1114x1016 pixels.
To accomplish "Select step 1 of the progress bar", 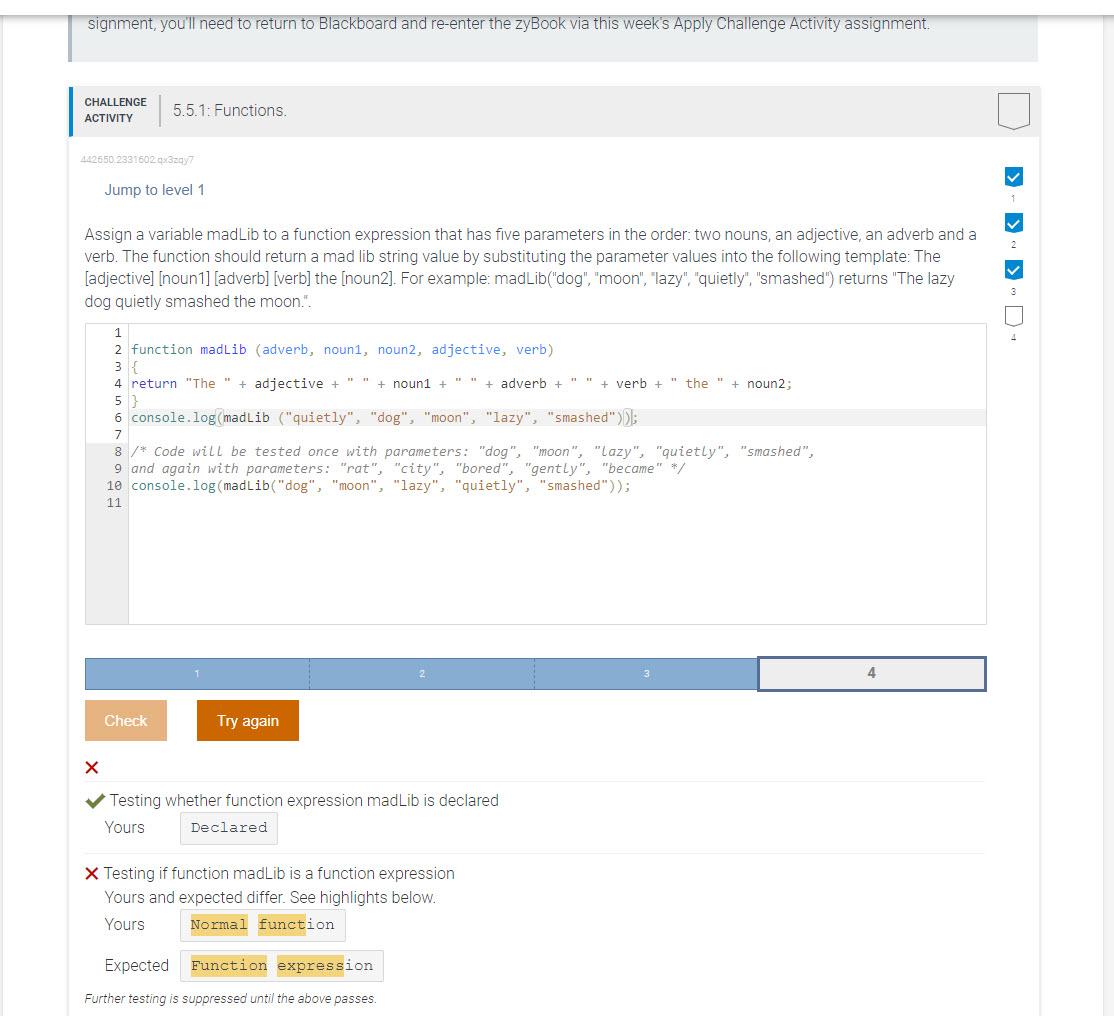I will (x=197, y=673).
